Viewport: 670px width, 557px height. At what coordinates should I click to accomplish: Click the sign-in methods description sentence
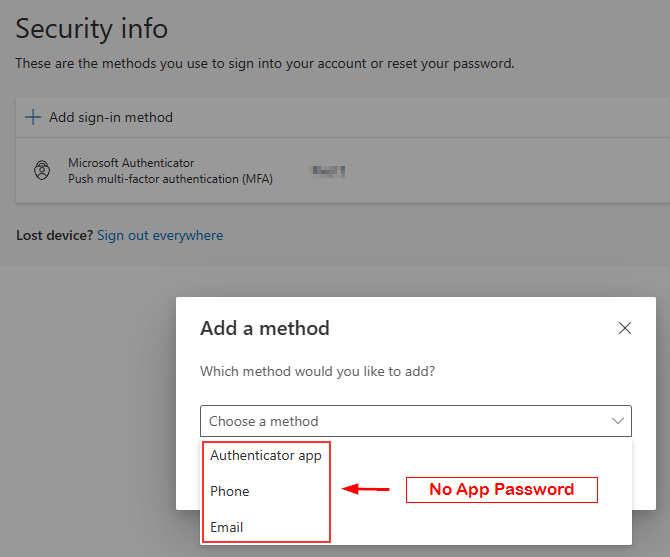[x=265, y=63]
